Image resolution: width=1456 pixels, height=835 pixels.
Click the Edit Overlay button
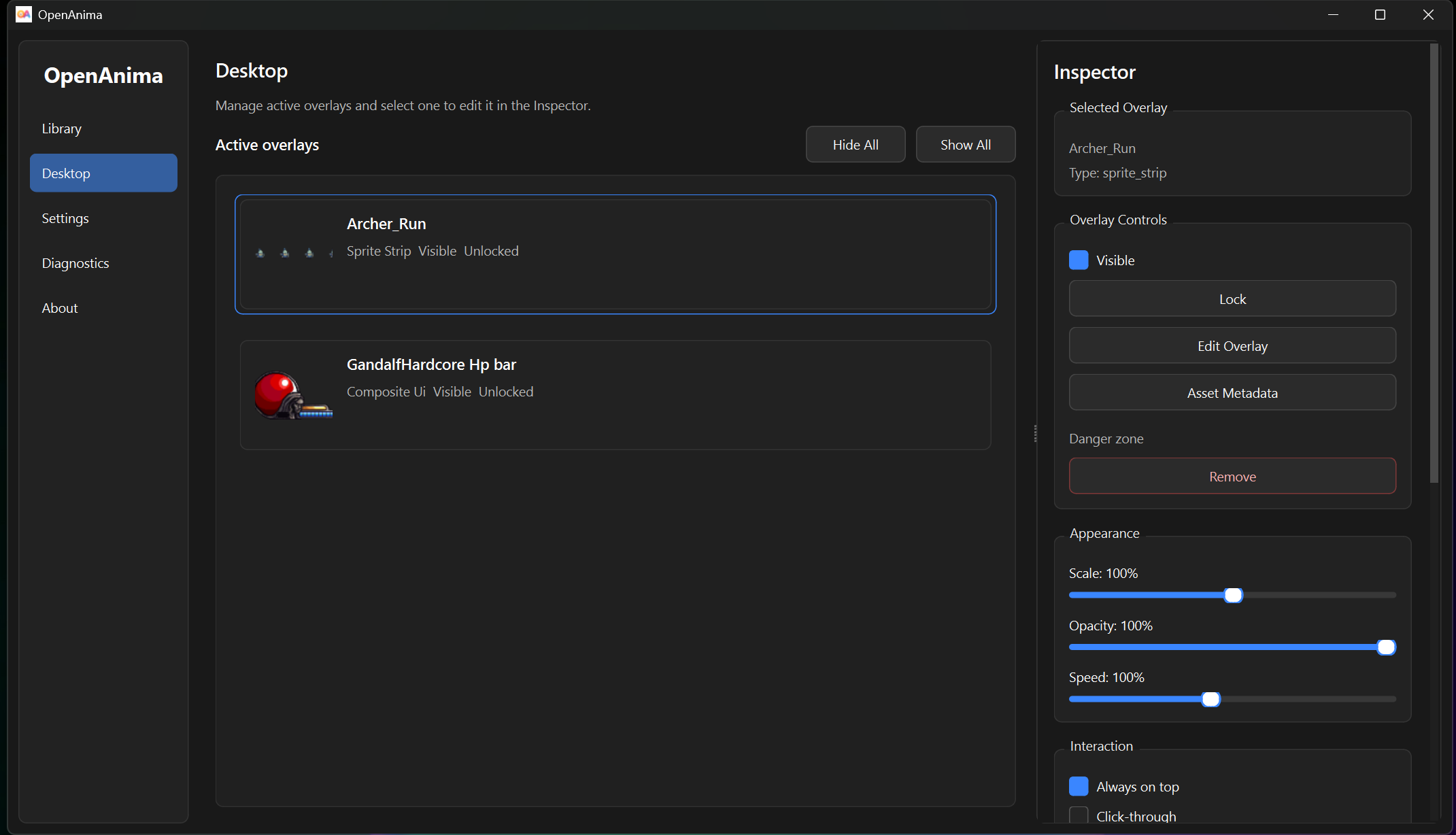coord(1232,345)
